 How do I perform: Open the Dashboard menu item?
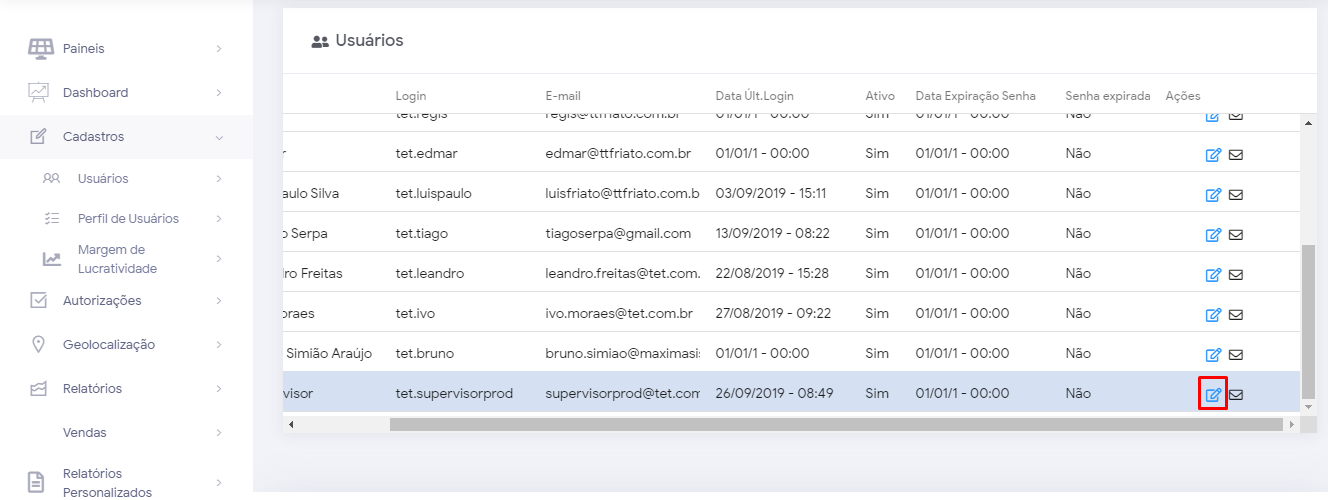pyautogui.click(x=95, y=93)
